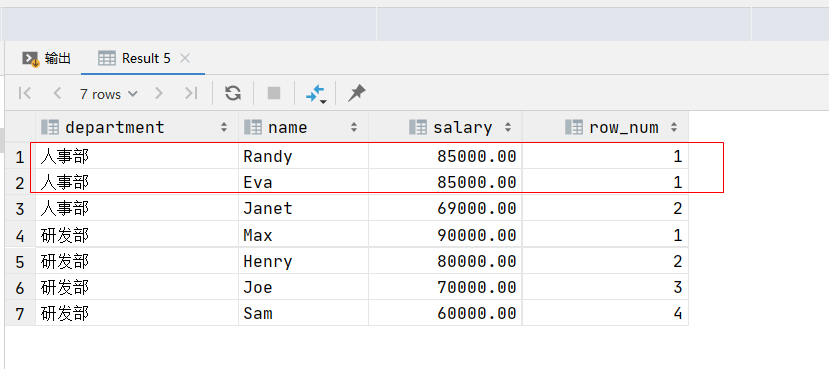Viewport: 829px width, 369px height.
Task: Select Henry's row_num cell
Action: pos(605,261)
